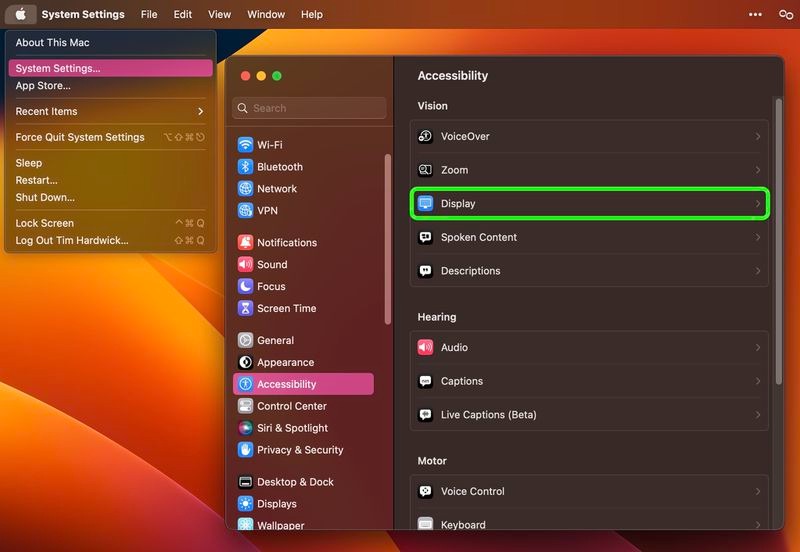Viewport: 800px width, 552px height.
Task: Click the Network globe icon
Action: (245, 189)
